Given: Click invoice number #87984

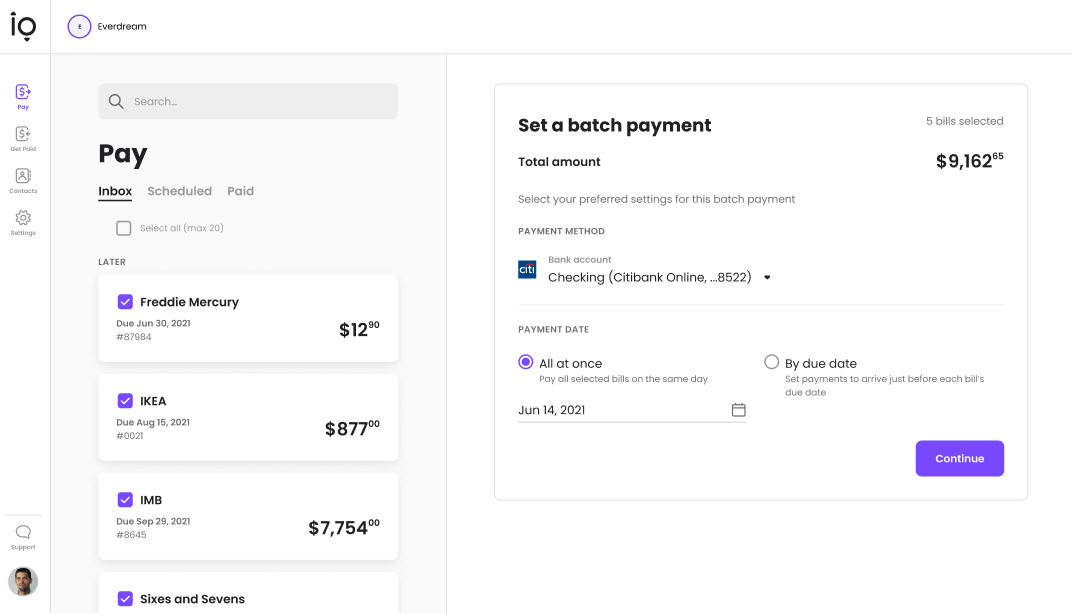Looking at the screenshot, I should tap(134, 337).
